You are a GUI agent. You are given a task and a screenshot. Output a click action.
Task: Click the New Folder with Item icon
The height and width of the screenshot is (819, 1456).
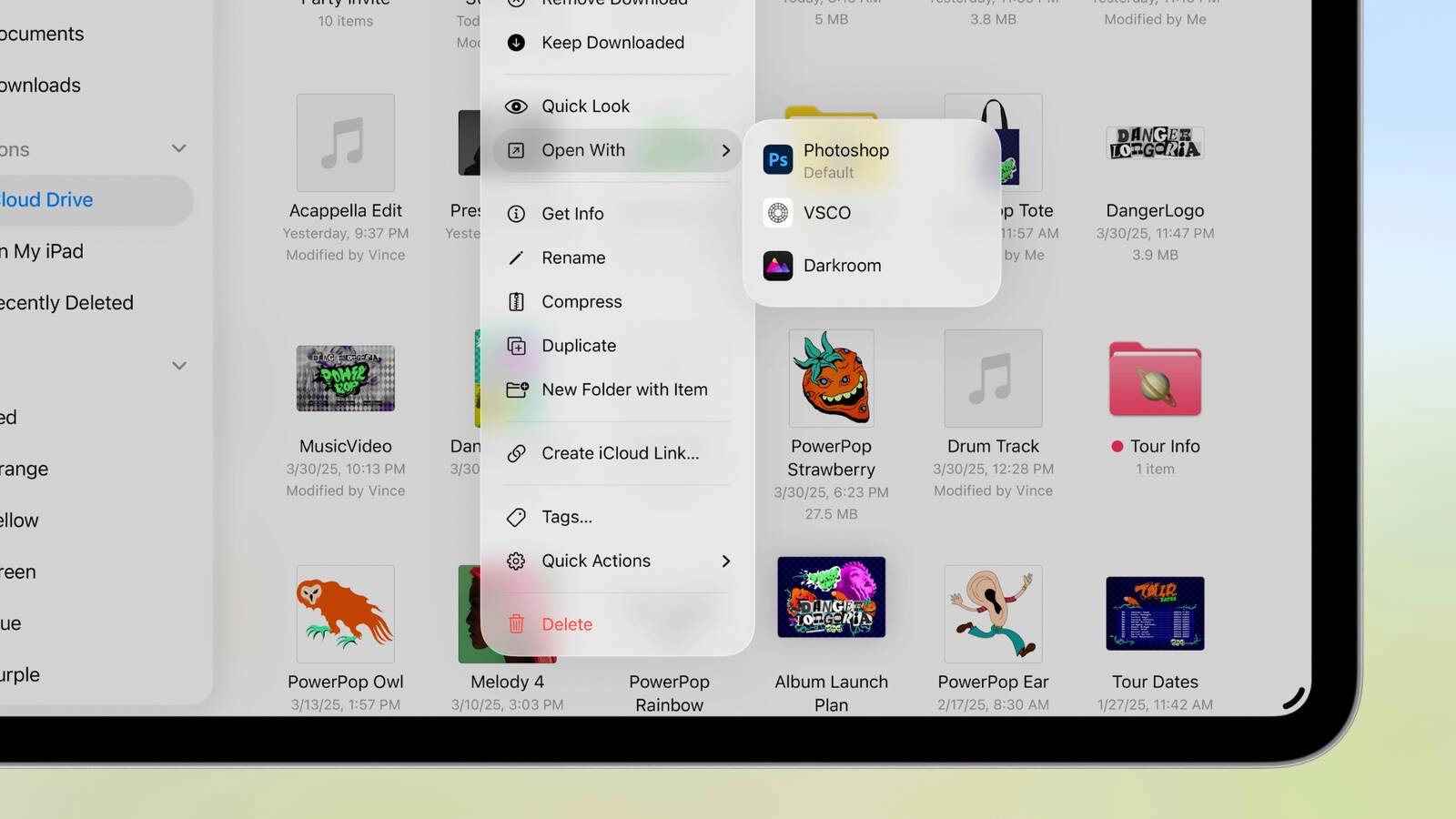coord(517,389)
